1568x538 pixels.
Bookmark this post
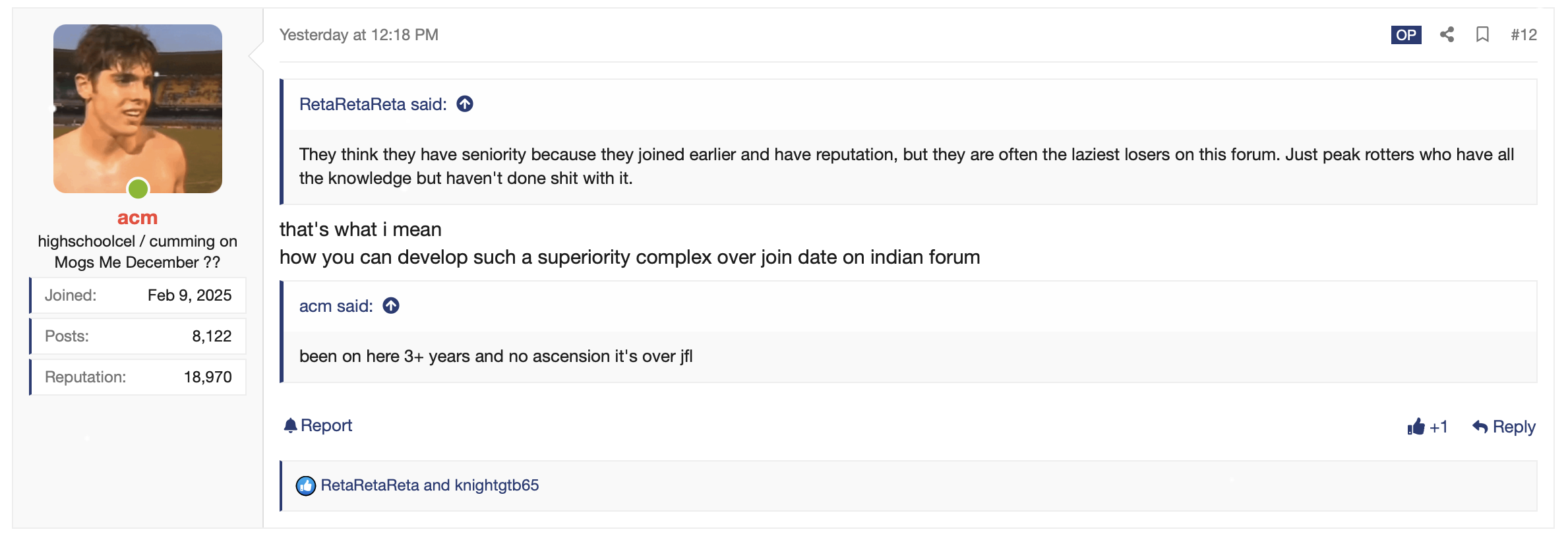tap(1482, 35)
